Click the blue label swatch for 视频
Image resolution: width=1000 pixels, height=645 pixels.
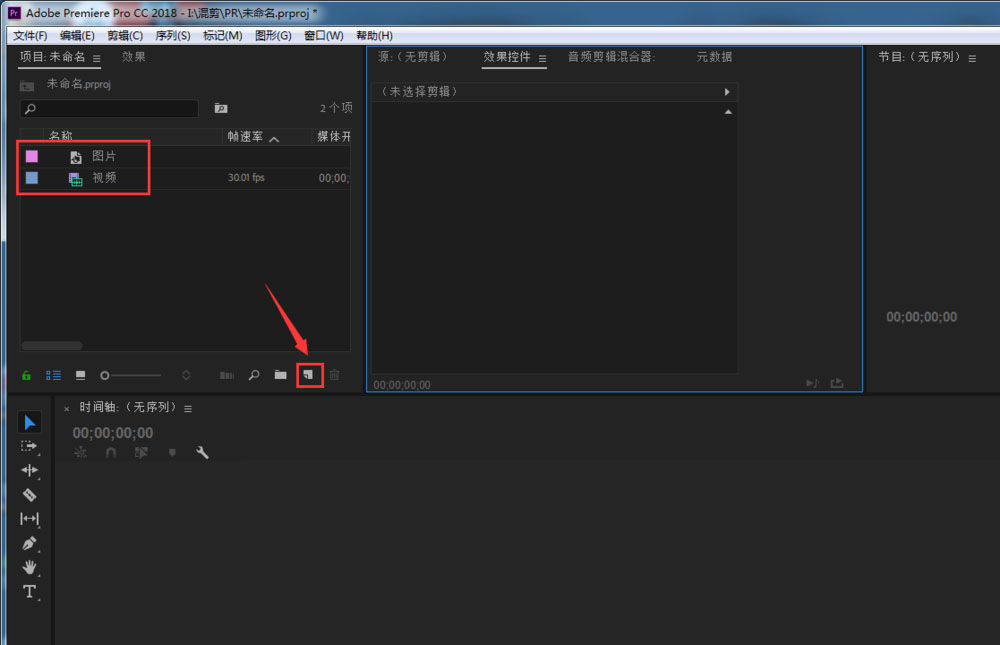click(32, 178)
